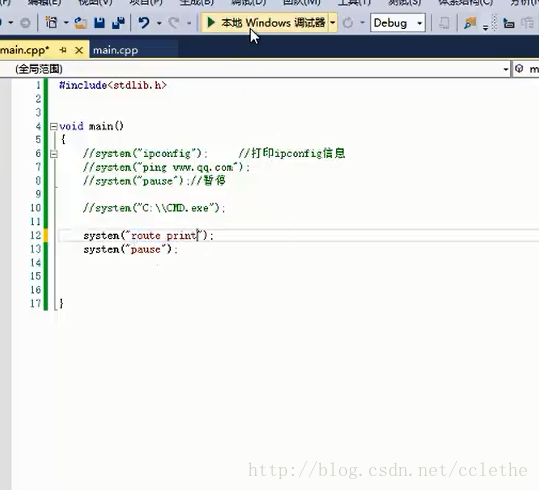This screenshot has height=490, width=539.
Task: Click the greyed-out Redo arrow icon
Action: [x=174, y=23]
